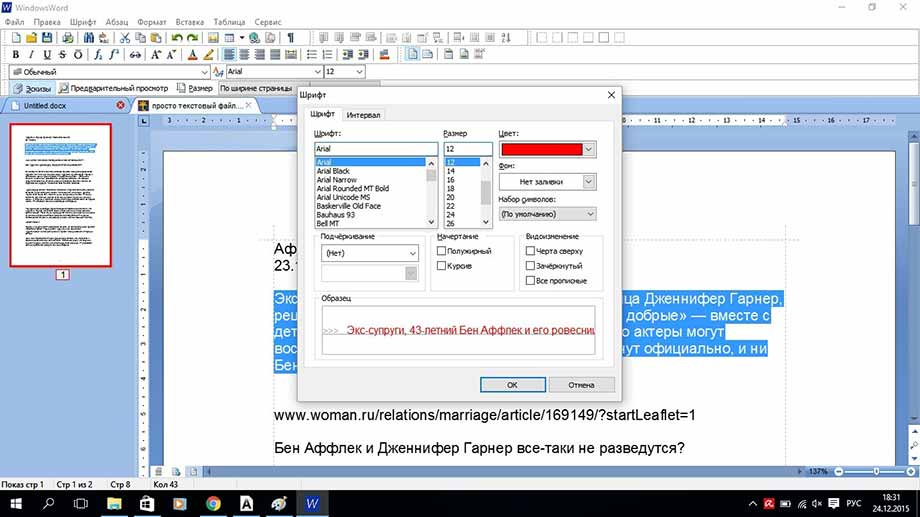Open the table insert dropdown arrow
The image size is (920, 517).
241,38
